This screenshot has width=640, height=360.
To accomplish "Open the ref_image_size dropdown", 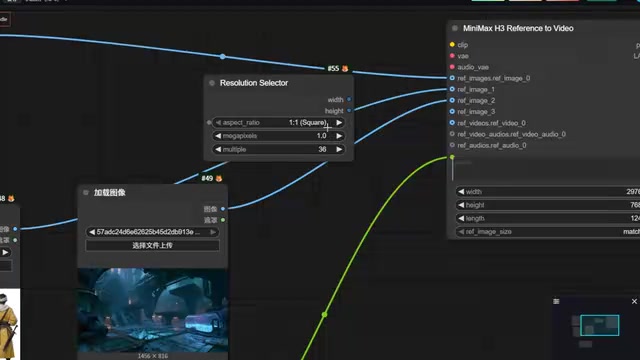I will pyautogui.click(x=548, y=232).
